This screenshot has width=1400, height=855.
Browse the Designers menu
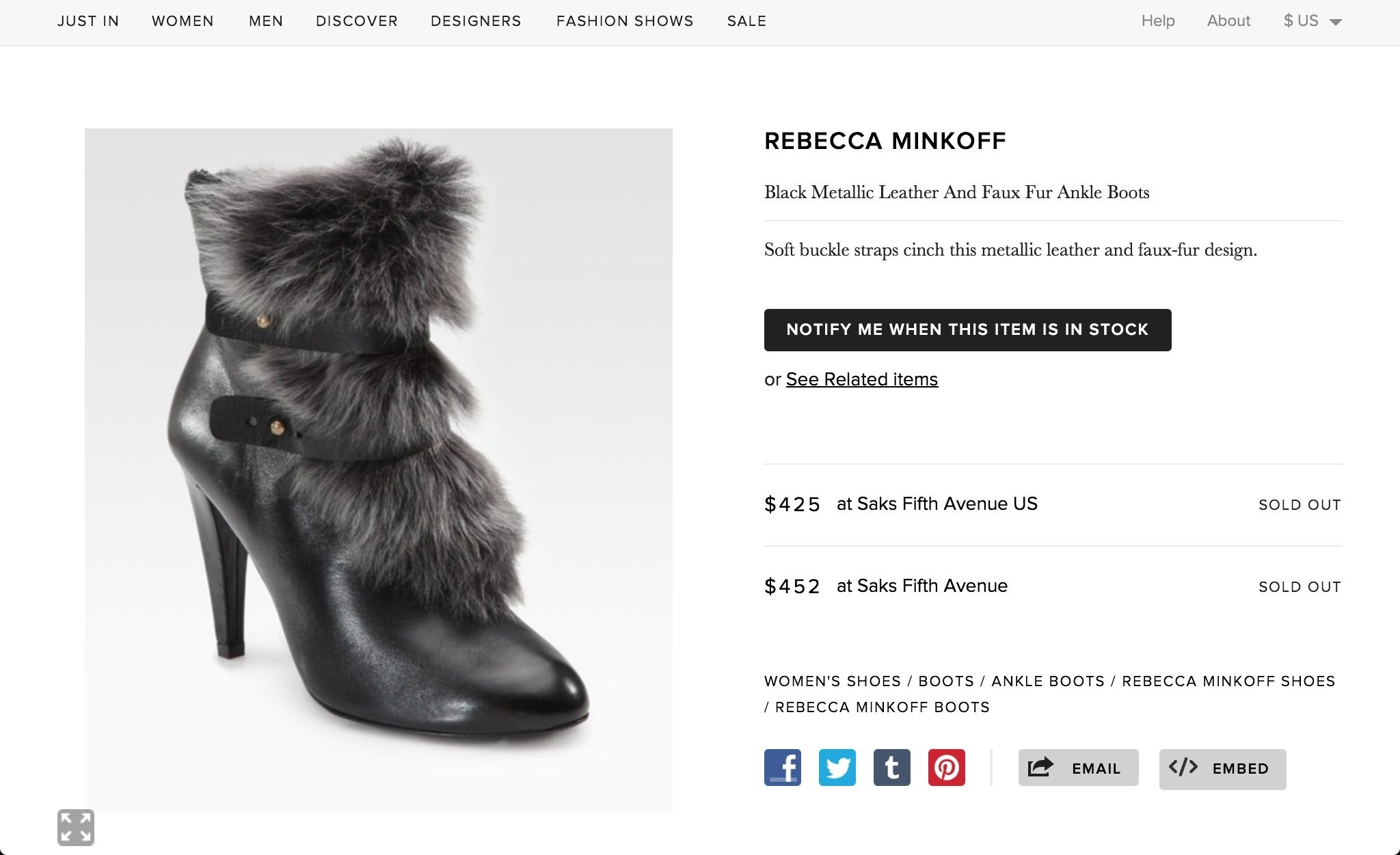[476, 21]
